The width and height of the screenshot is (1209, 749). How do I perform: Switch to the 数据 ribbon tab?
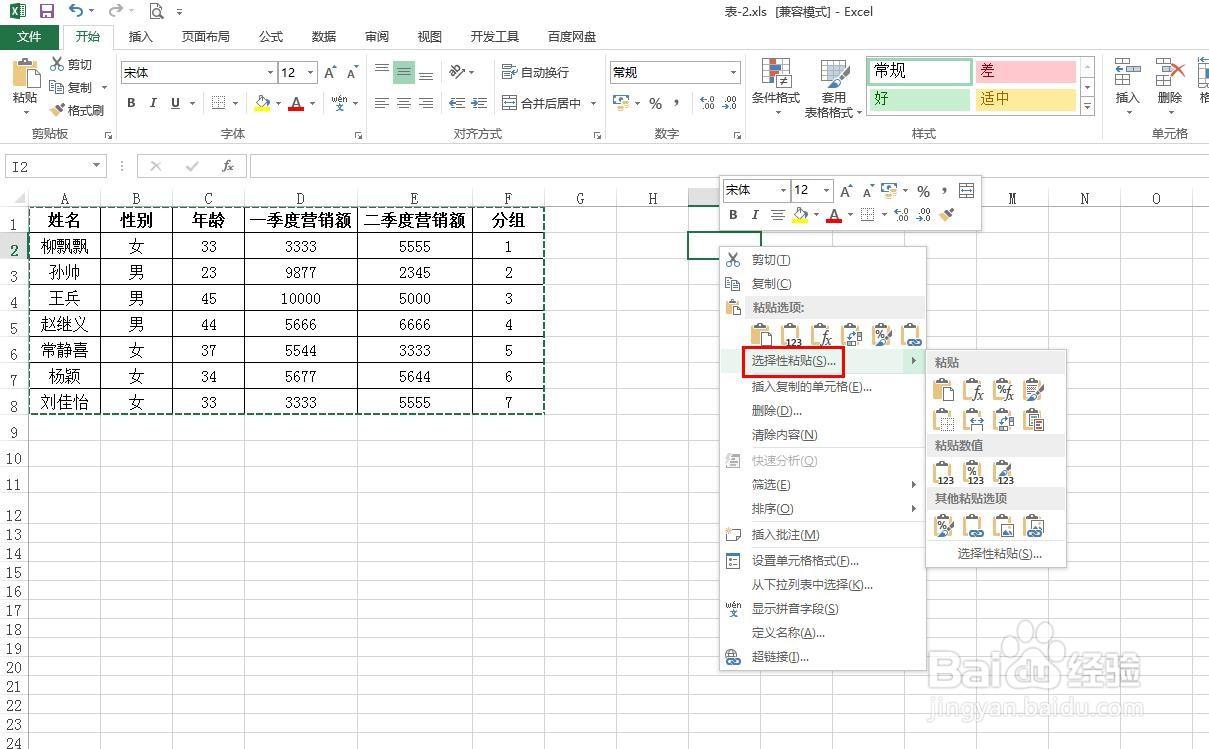click(x=323, y=36)
